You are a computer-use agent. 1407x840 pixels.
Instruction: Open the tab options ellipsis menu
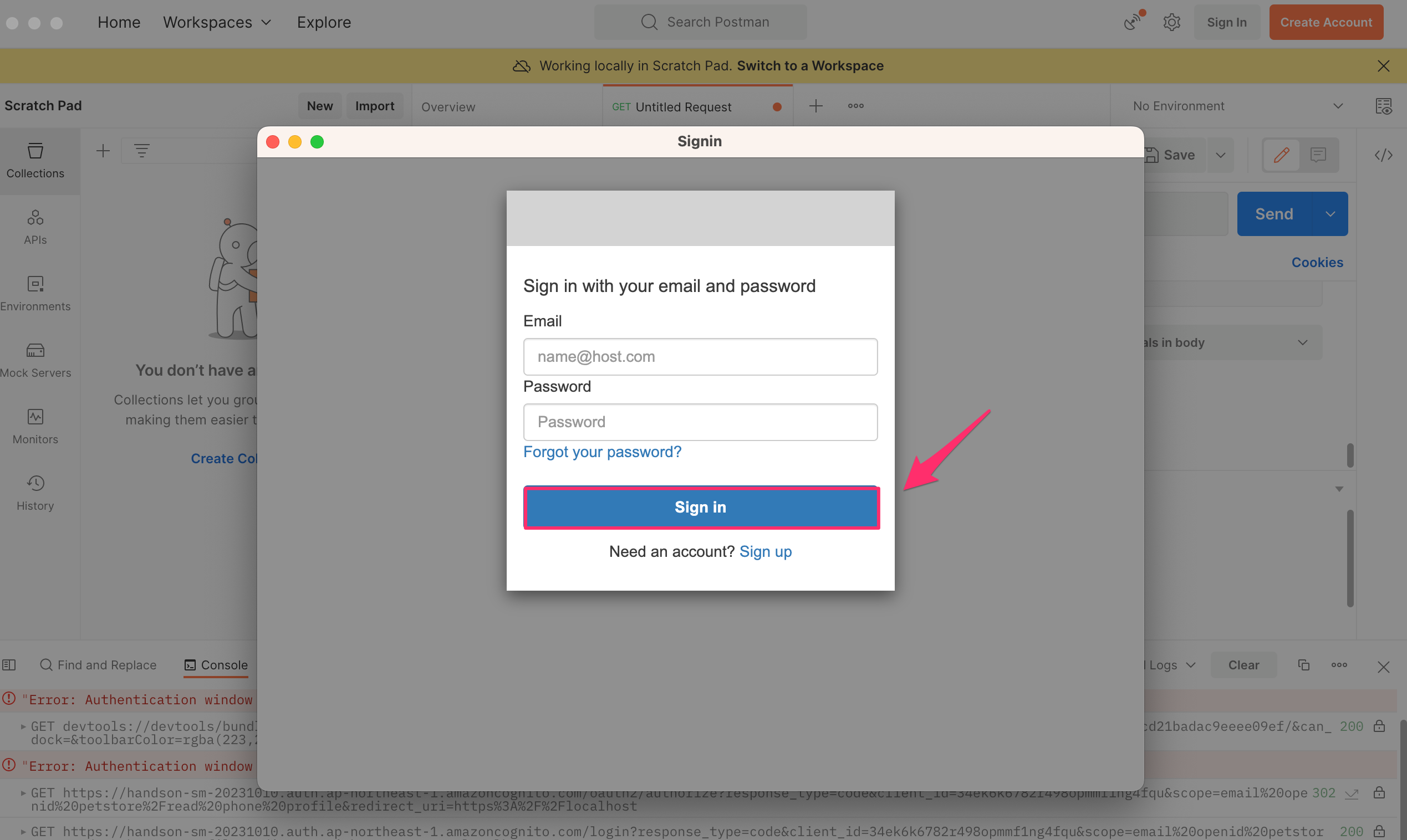coord(855,106)
